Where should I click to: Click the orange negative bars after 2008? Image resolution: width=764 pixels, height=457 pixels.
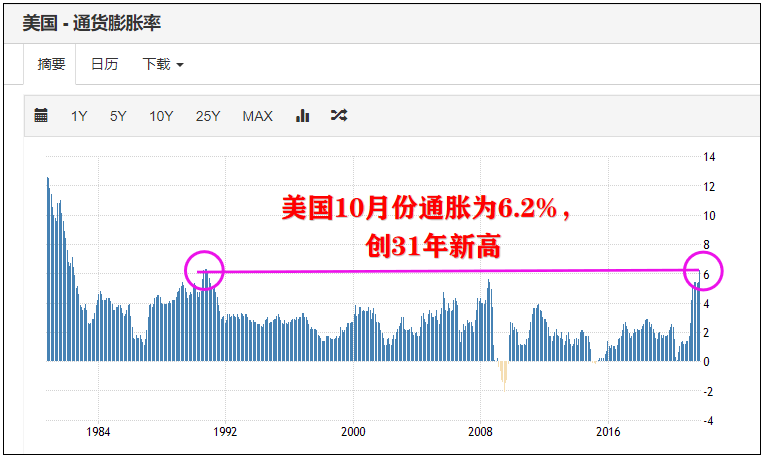click(503, 375)
